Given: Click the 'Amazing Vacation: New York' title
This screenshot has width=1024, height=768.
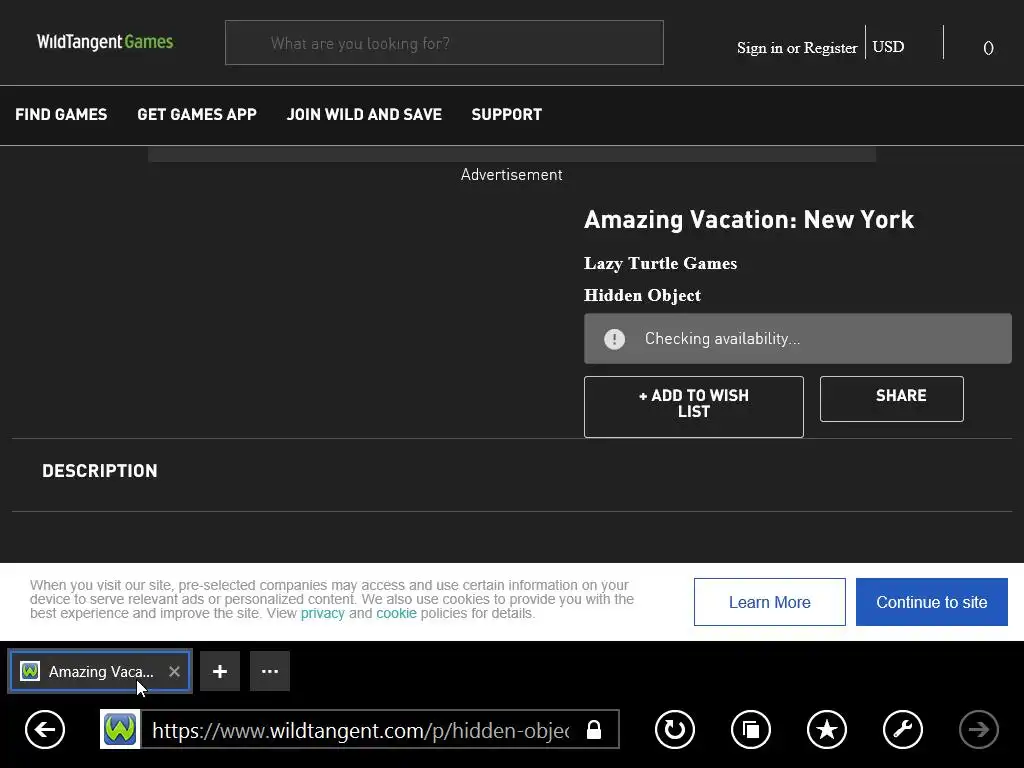Looking at the screenshot, I should point(749,220).
